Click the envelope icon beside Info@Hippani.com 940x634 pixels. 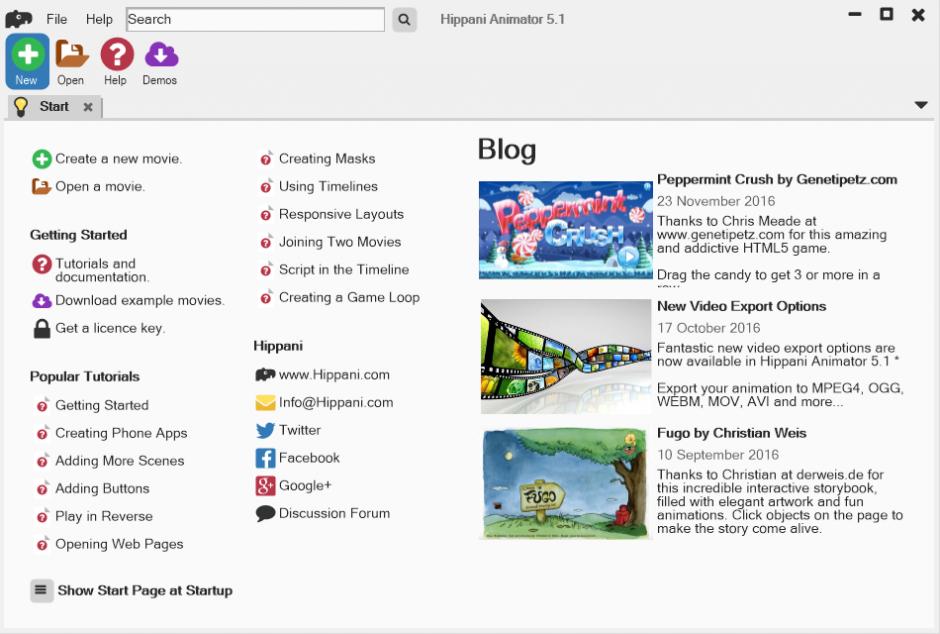coord(265,403)
